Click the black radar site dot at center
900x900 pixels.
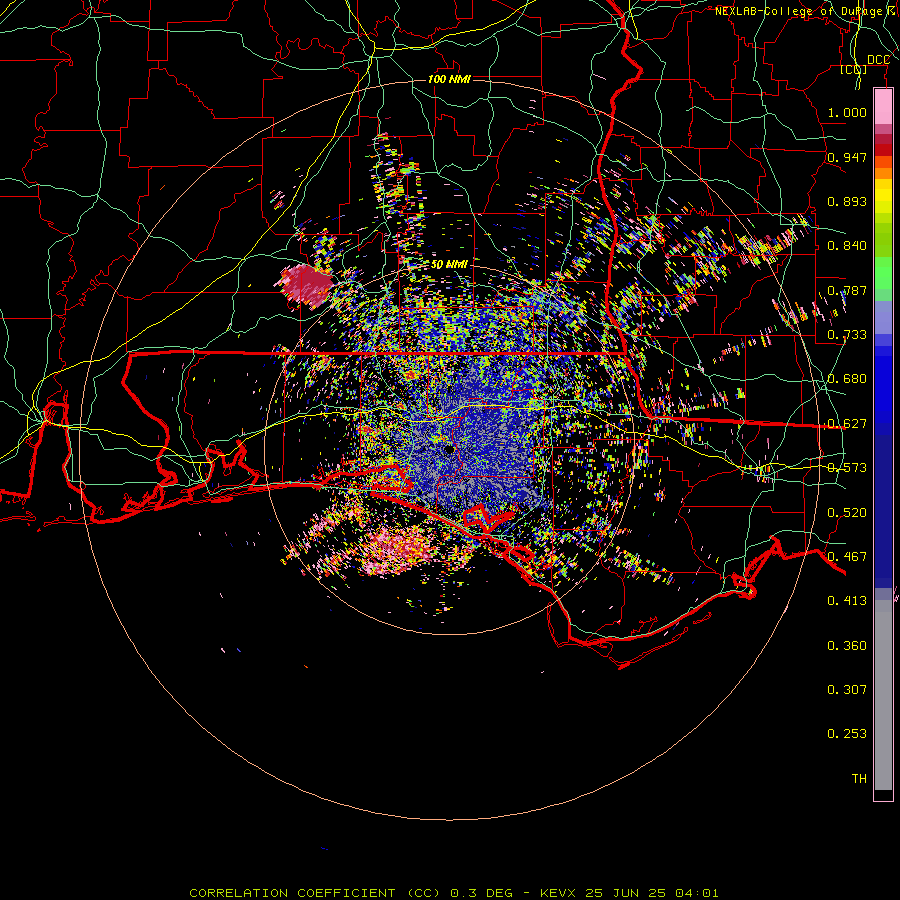tap(450, 450)
